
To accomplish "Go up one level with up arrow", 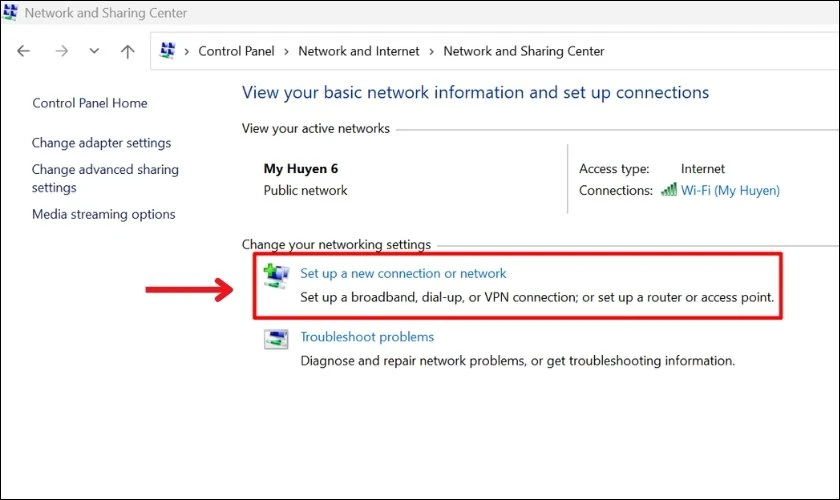I will pyautogui.click(x=128, y=51).
